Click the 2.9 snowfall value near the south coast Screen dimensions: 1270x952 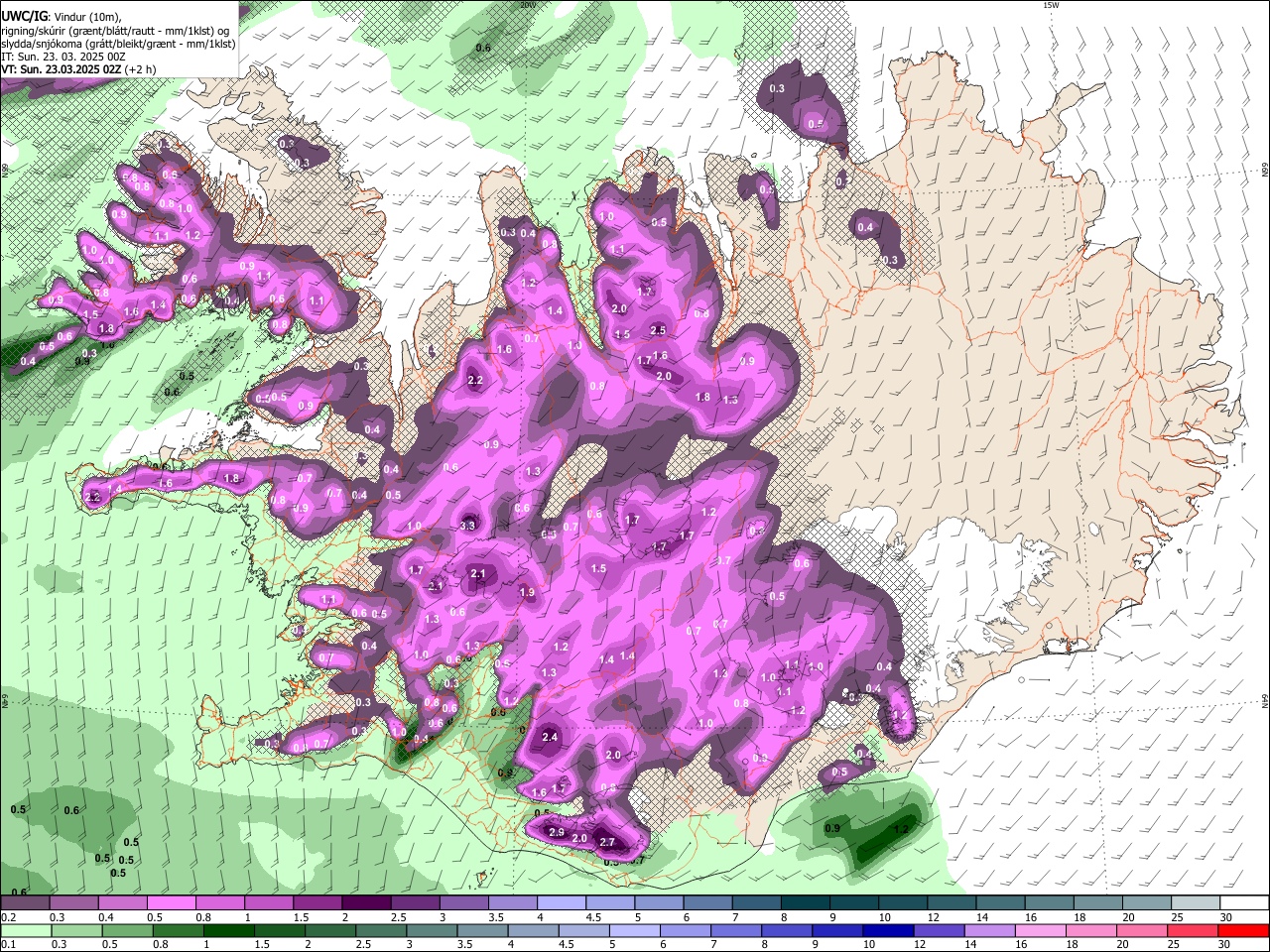click(556, 832)
